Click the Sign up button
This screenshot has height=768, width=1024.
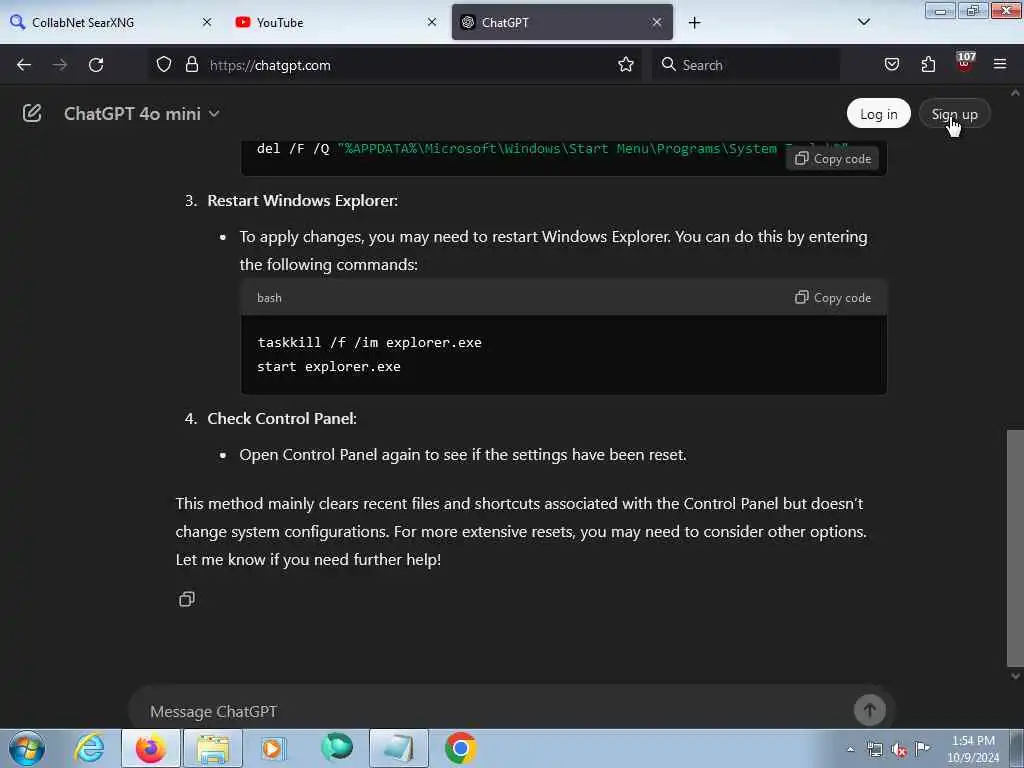click(954, 114)
